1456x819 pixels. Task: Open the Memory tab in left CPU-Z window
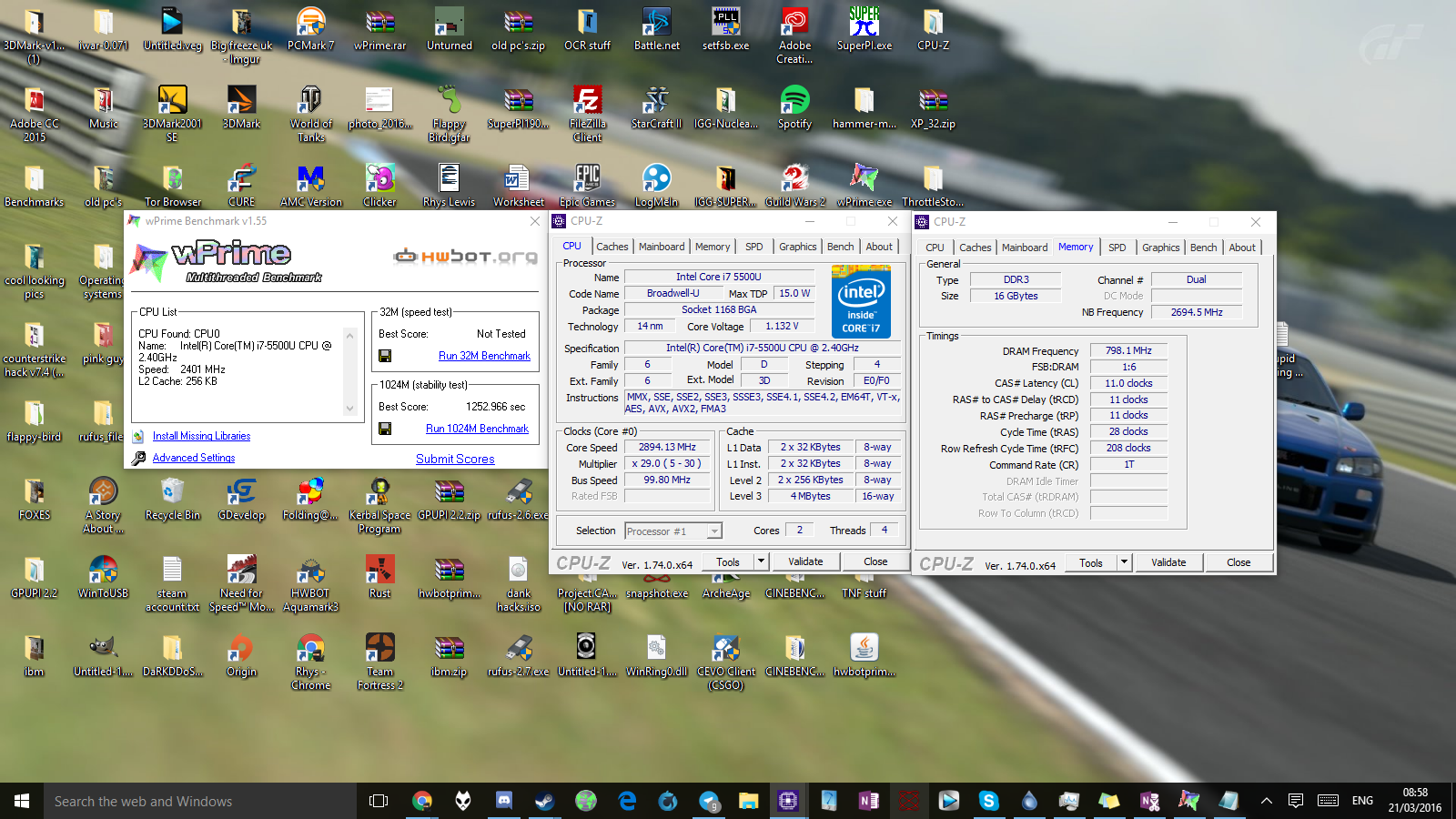(x=713, y=247)
